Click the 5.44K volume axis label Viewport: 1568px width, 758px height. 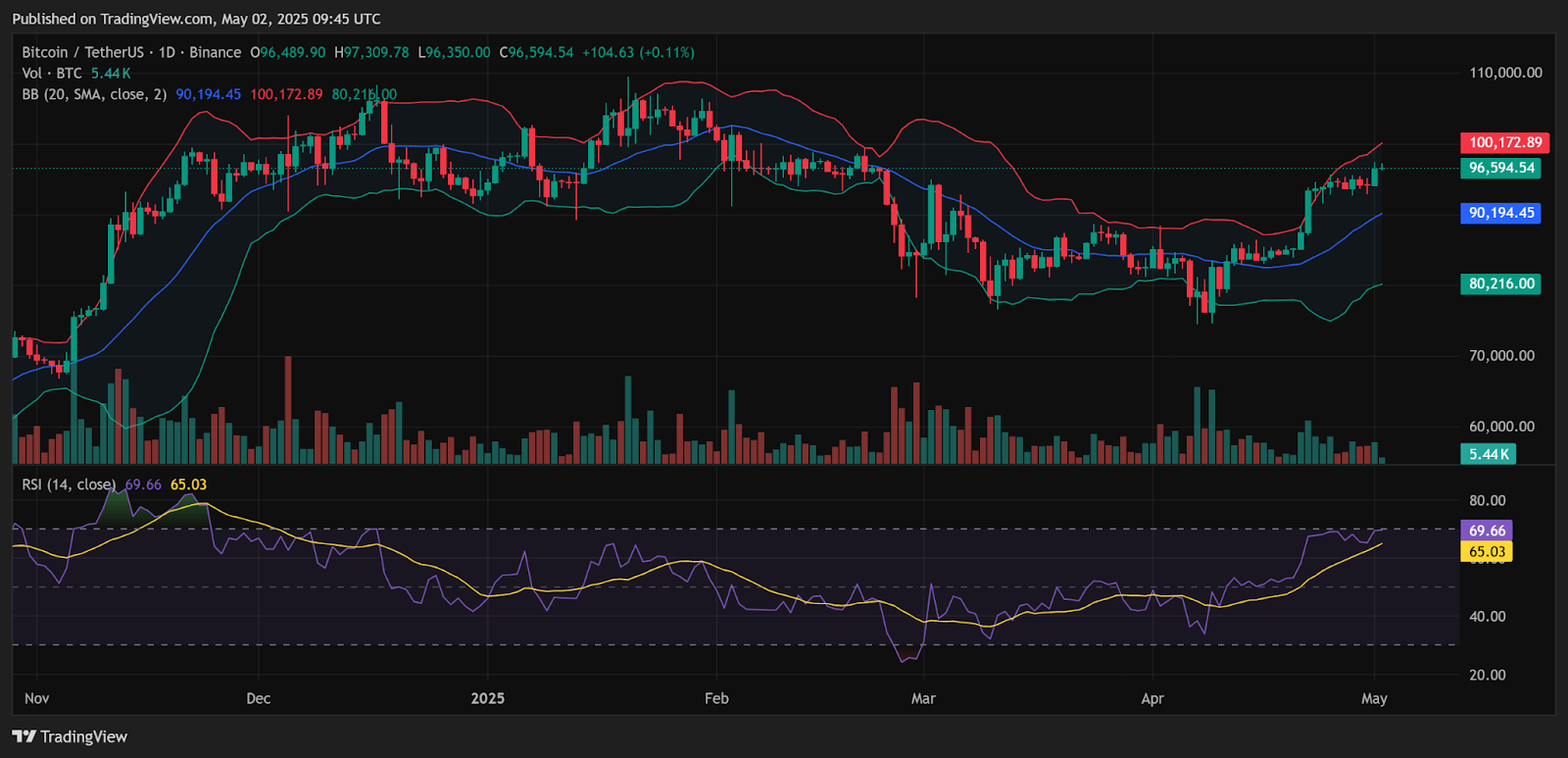pyautogui.click(x=1489, y=454)
